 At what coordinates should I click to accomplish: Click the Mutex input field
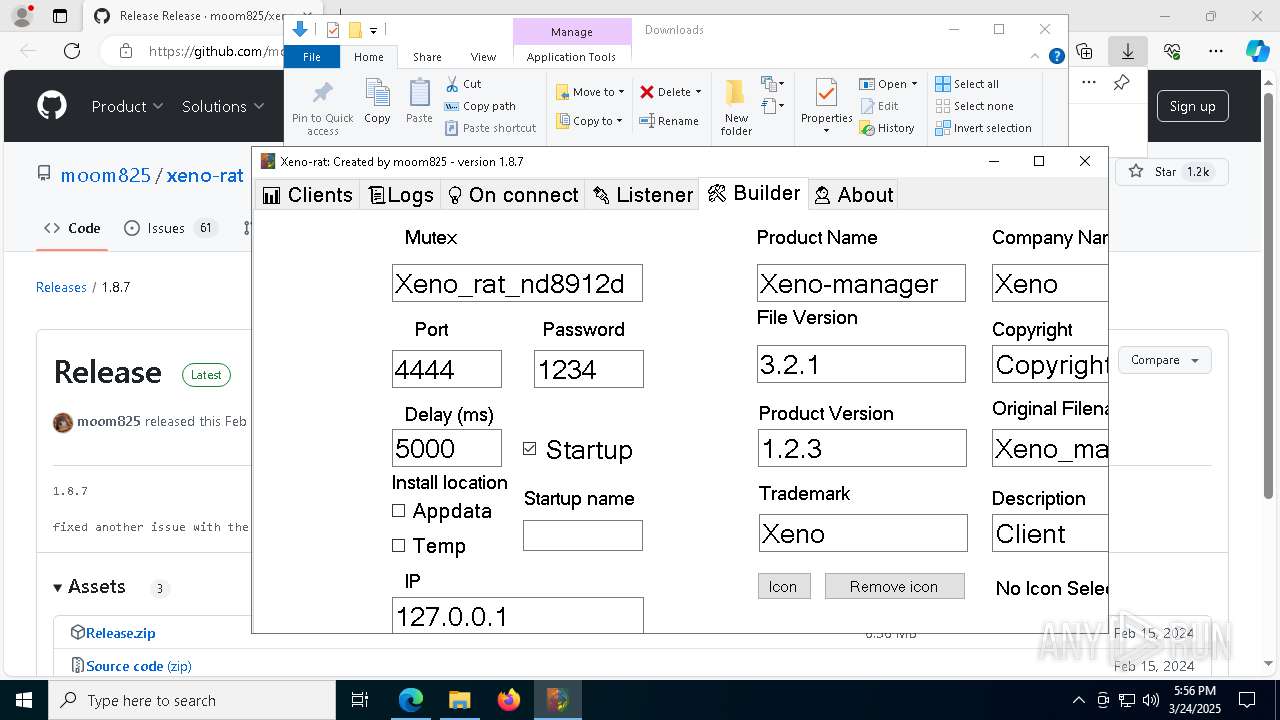pyautogui.click(x=517, y=284)
